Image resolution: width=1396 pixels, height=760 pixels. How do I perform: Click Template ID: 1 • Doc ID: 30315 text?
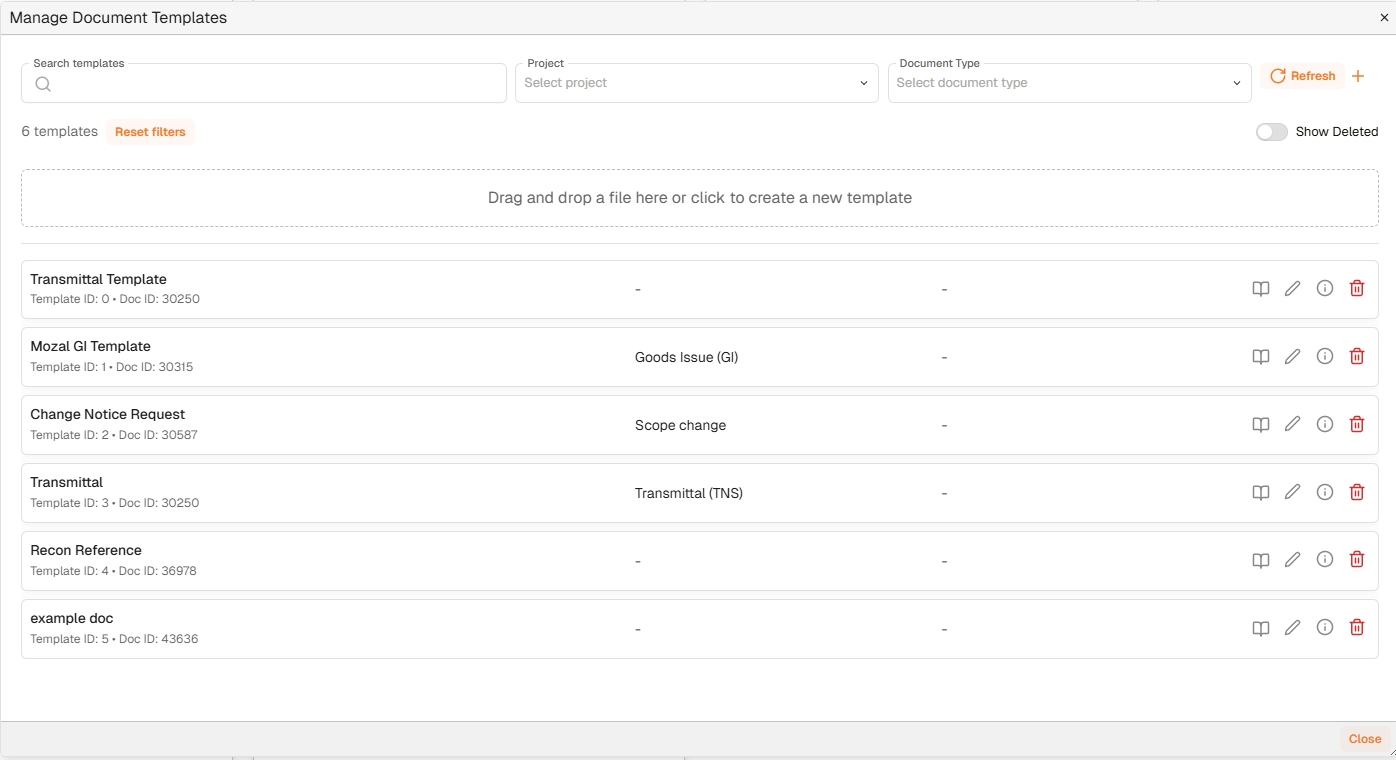coord(111,367)
